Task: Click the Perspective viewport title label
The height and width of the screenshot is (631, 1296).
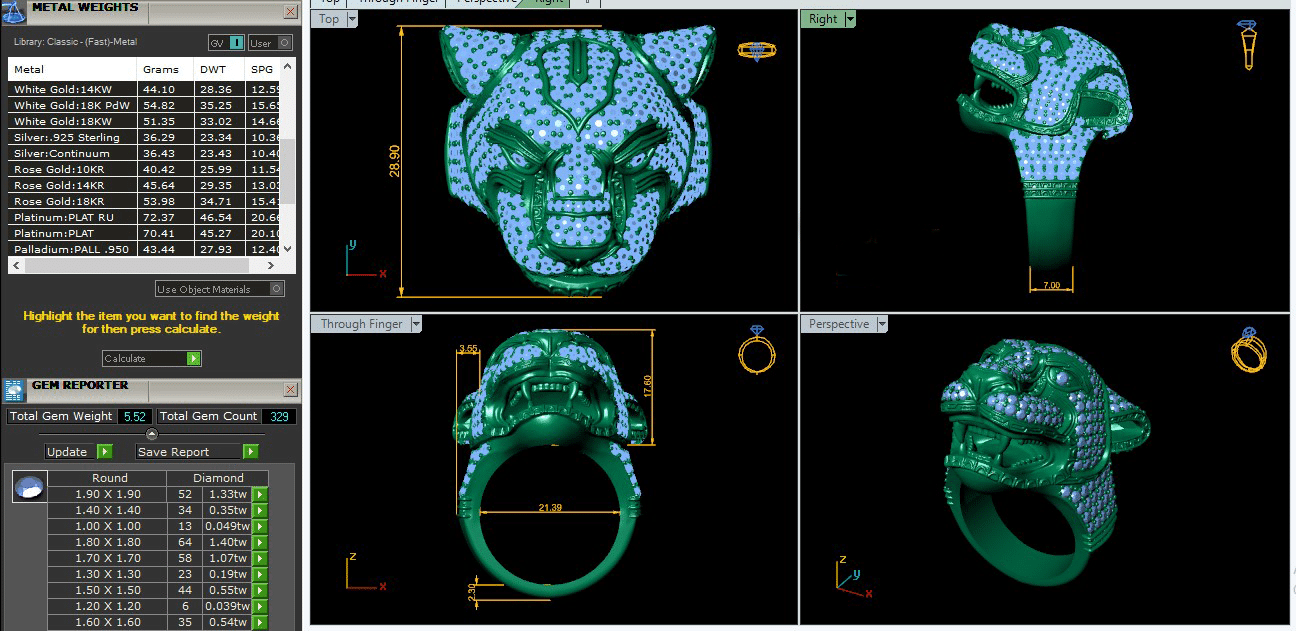Action: [x=839, y=324]
